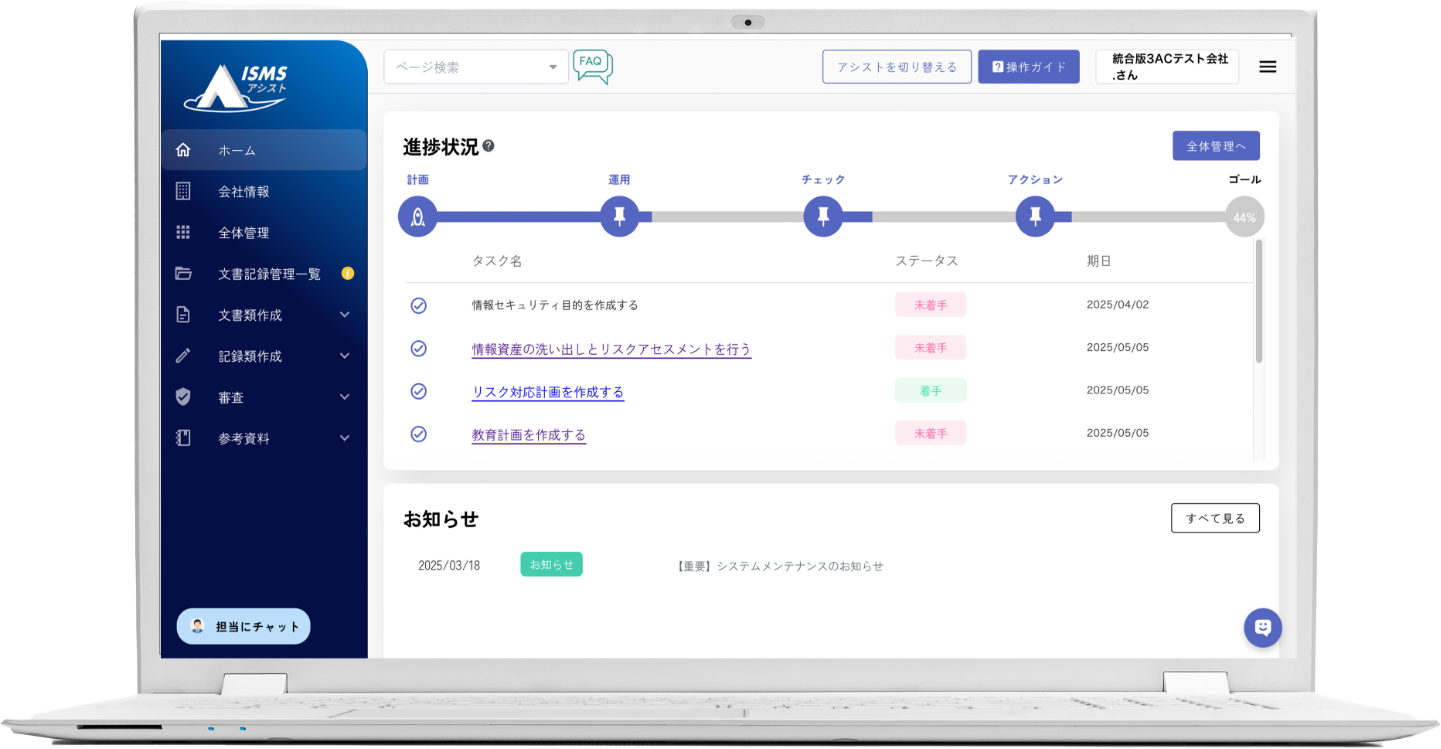Click the pin icon for アクション stage

(x=1035, y=217)
